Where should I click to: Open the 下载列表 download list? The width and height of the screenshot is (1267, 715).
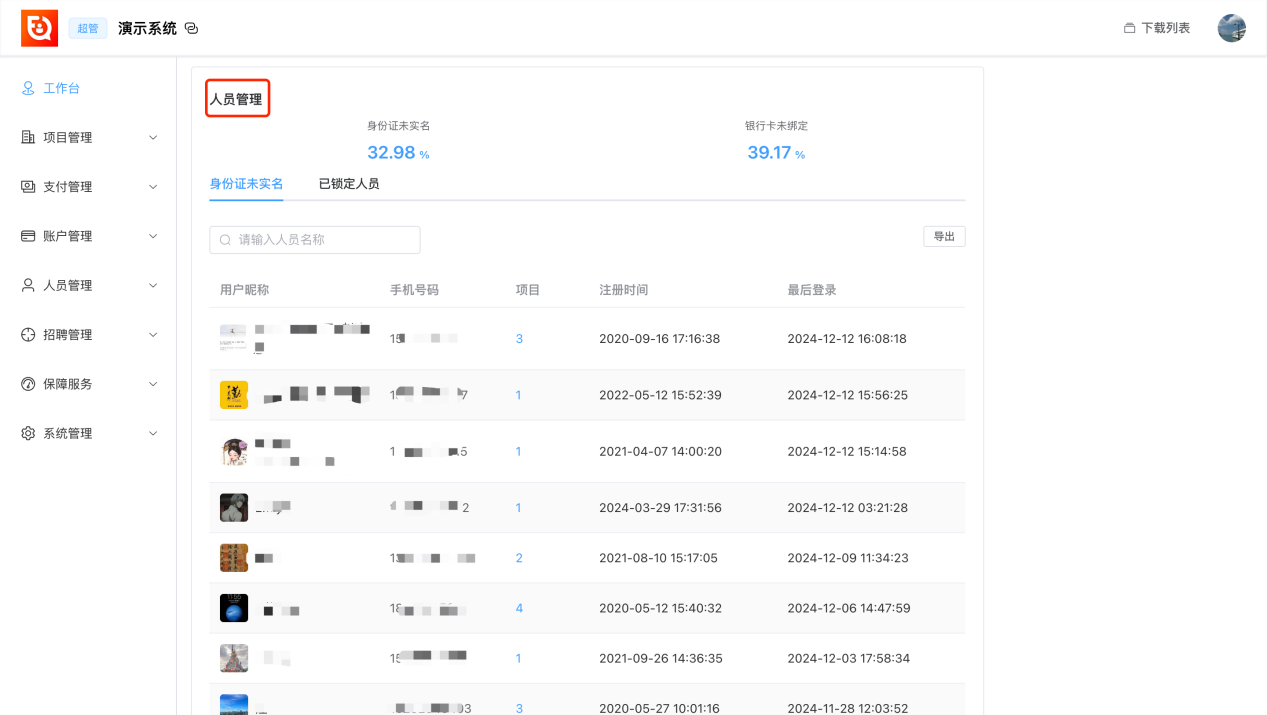(x=1156, y=28)
